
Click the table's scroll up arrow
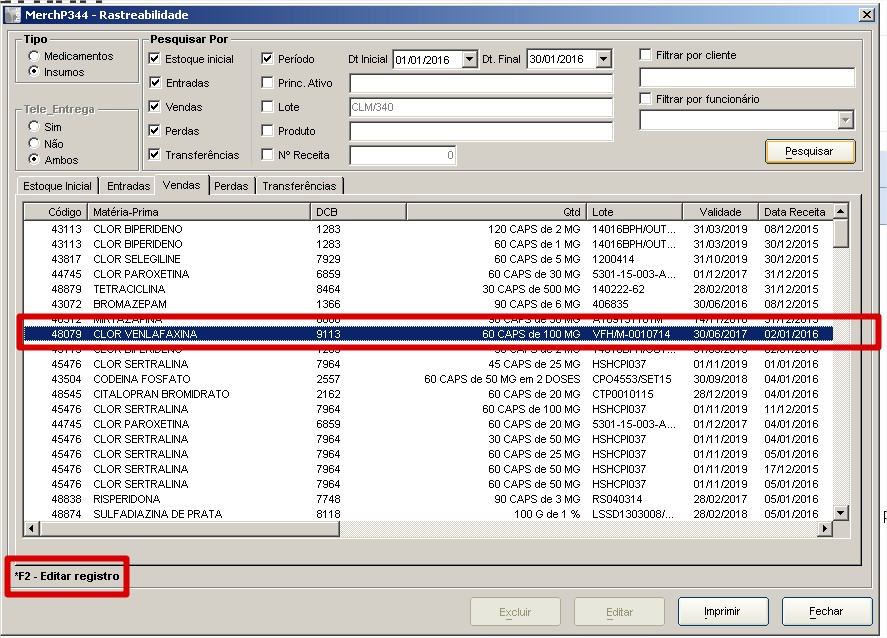841,212
